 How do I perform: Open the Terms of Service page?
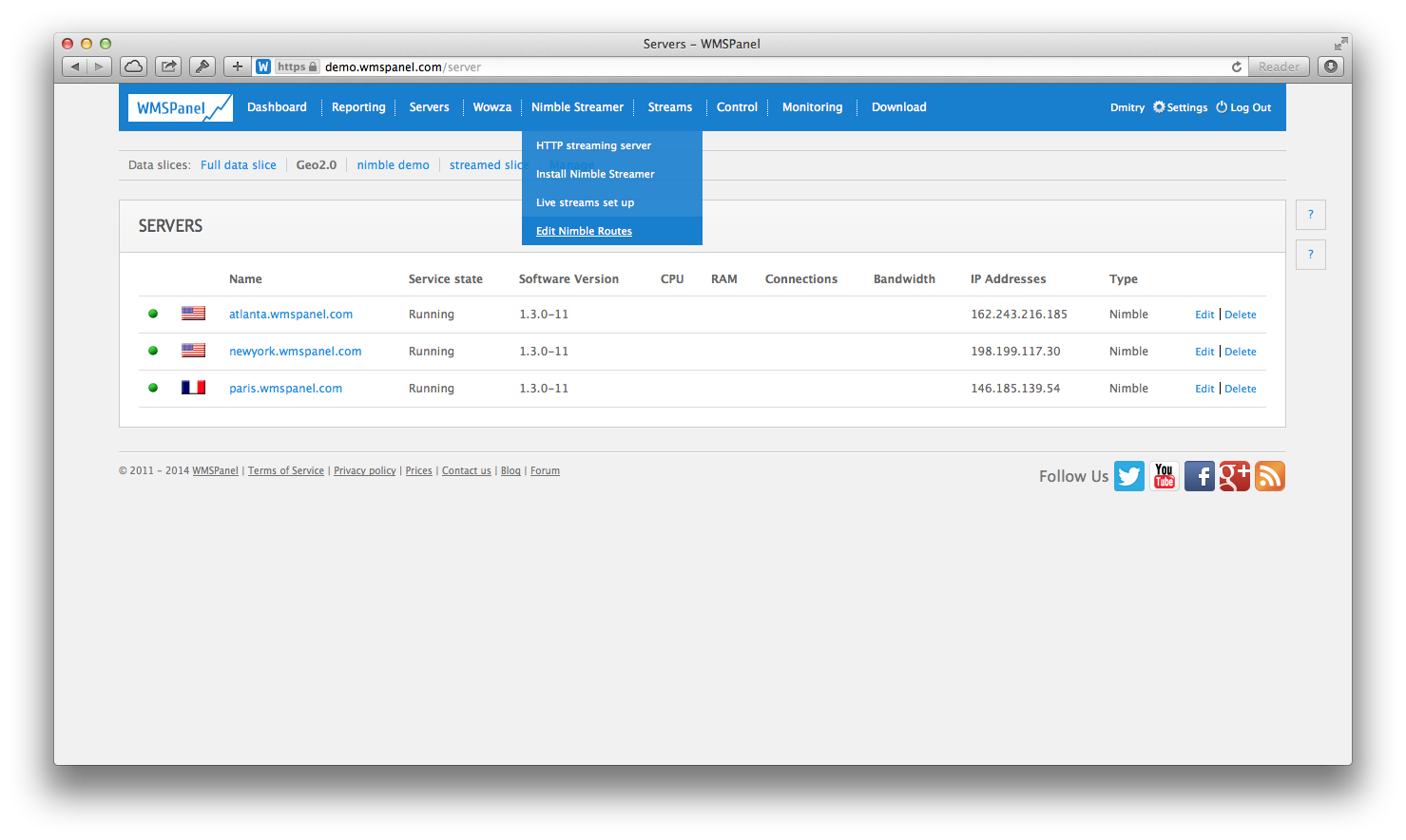(x=285, y=470)
